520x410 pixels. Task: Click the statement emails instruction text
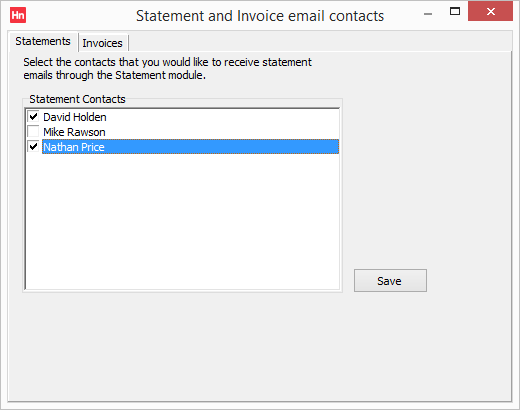167,68
